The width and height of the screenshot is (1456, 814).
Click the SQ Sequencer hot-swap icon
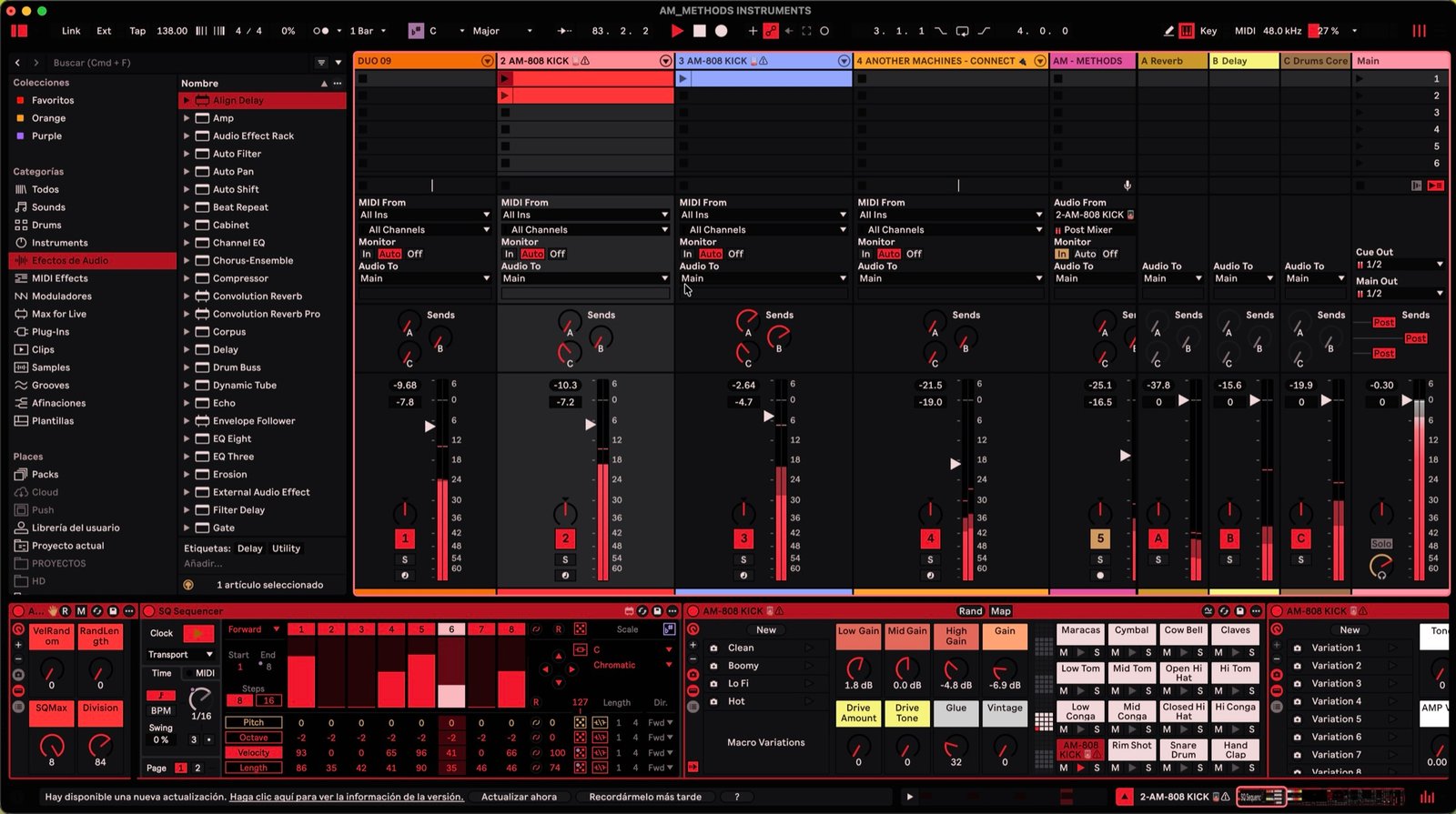click(x=642, y=611)
